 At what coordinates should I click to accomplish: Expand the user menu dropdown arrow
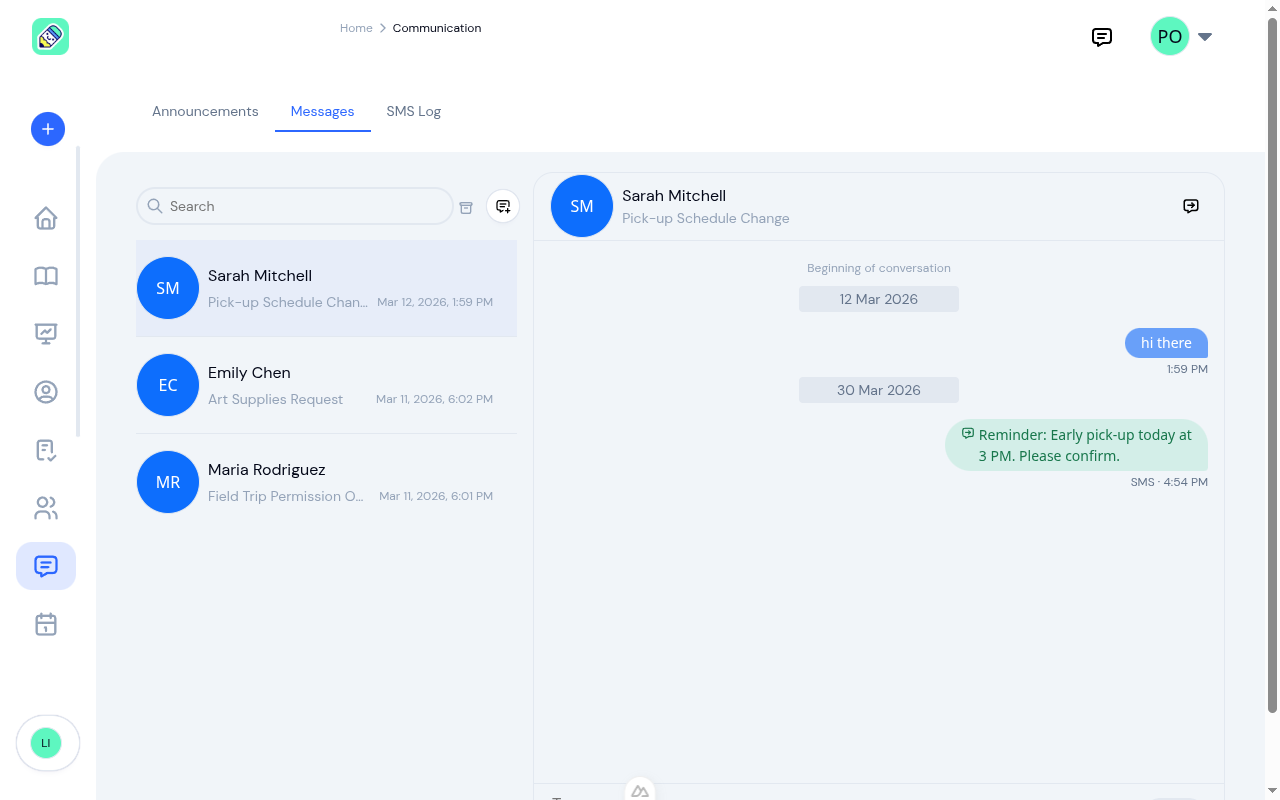click(x=1205, y=37)
